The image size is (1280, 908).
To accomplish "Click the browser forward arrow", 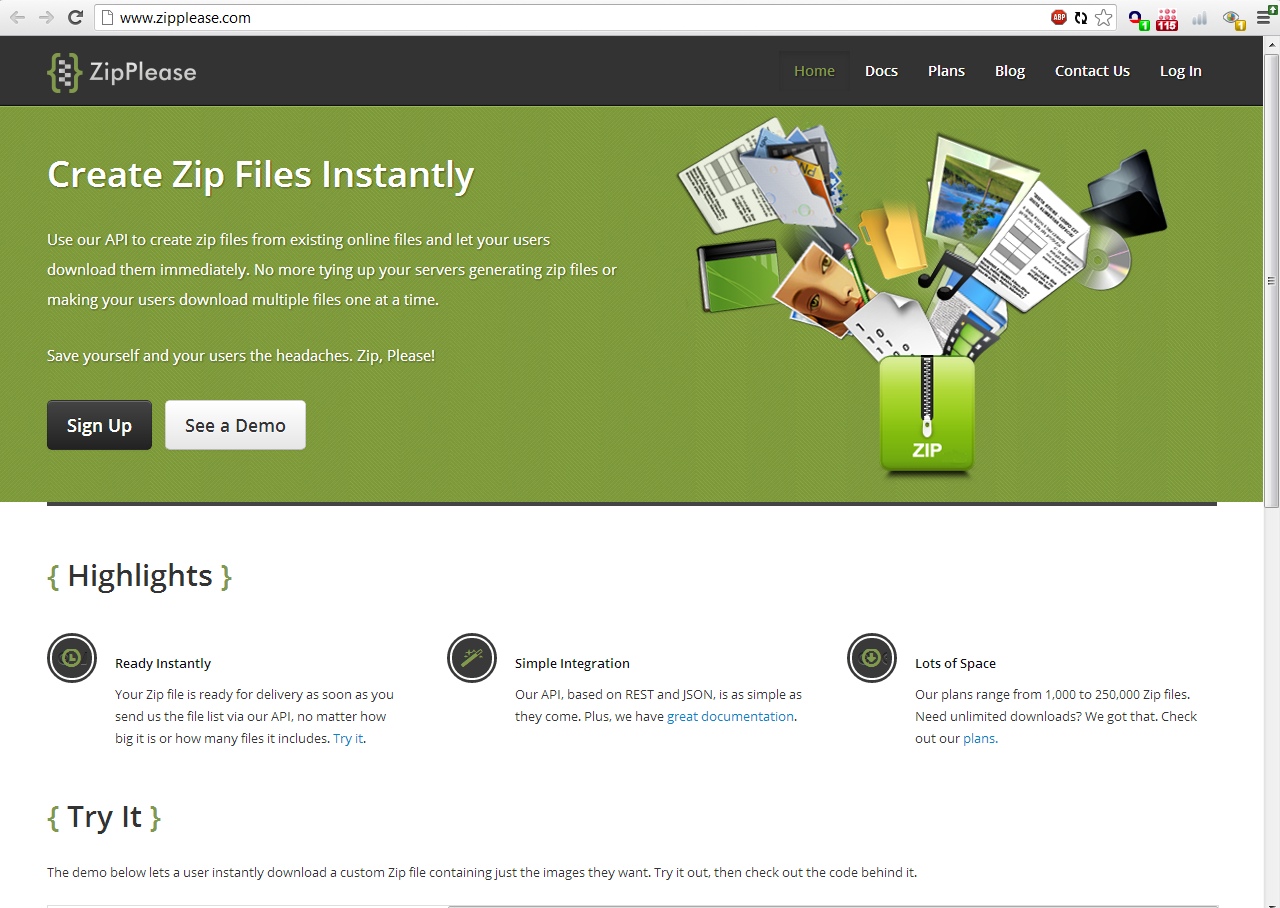I will (x=46, y=17).
